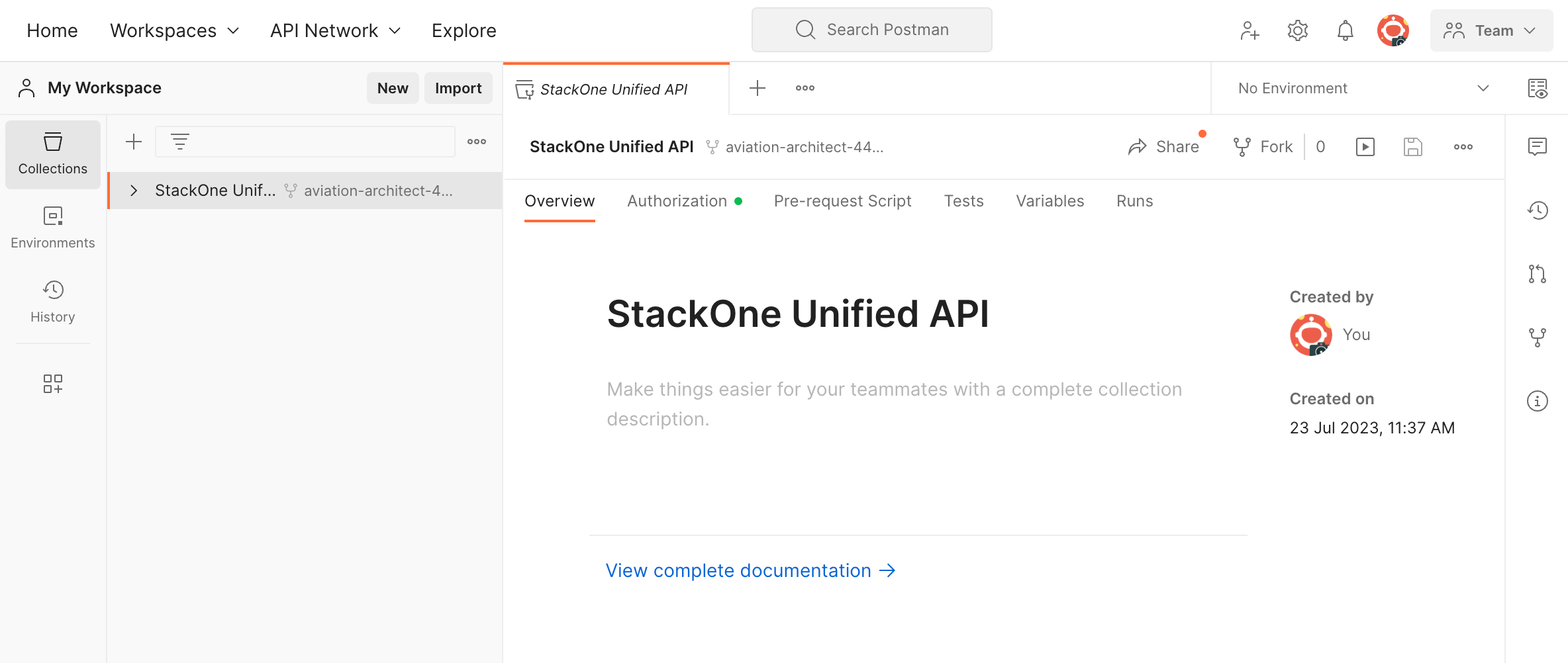Open the API Network dropdown
Screen dimensions: 1568x663
336,30
